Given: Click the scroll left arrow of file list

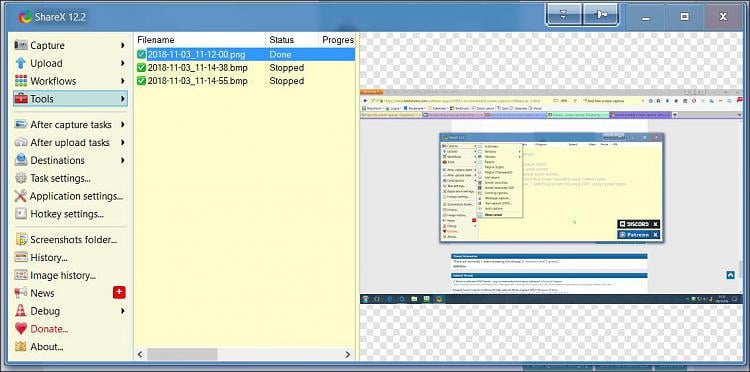Looking at the screenshot, I should click(140, 354).
